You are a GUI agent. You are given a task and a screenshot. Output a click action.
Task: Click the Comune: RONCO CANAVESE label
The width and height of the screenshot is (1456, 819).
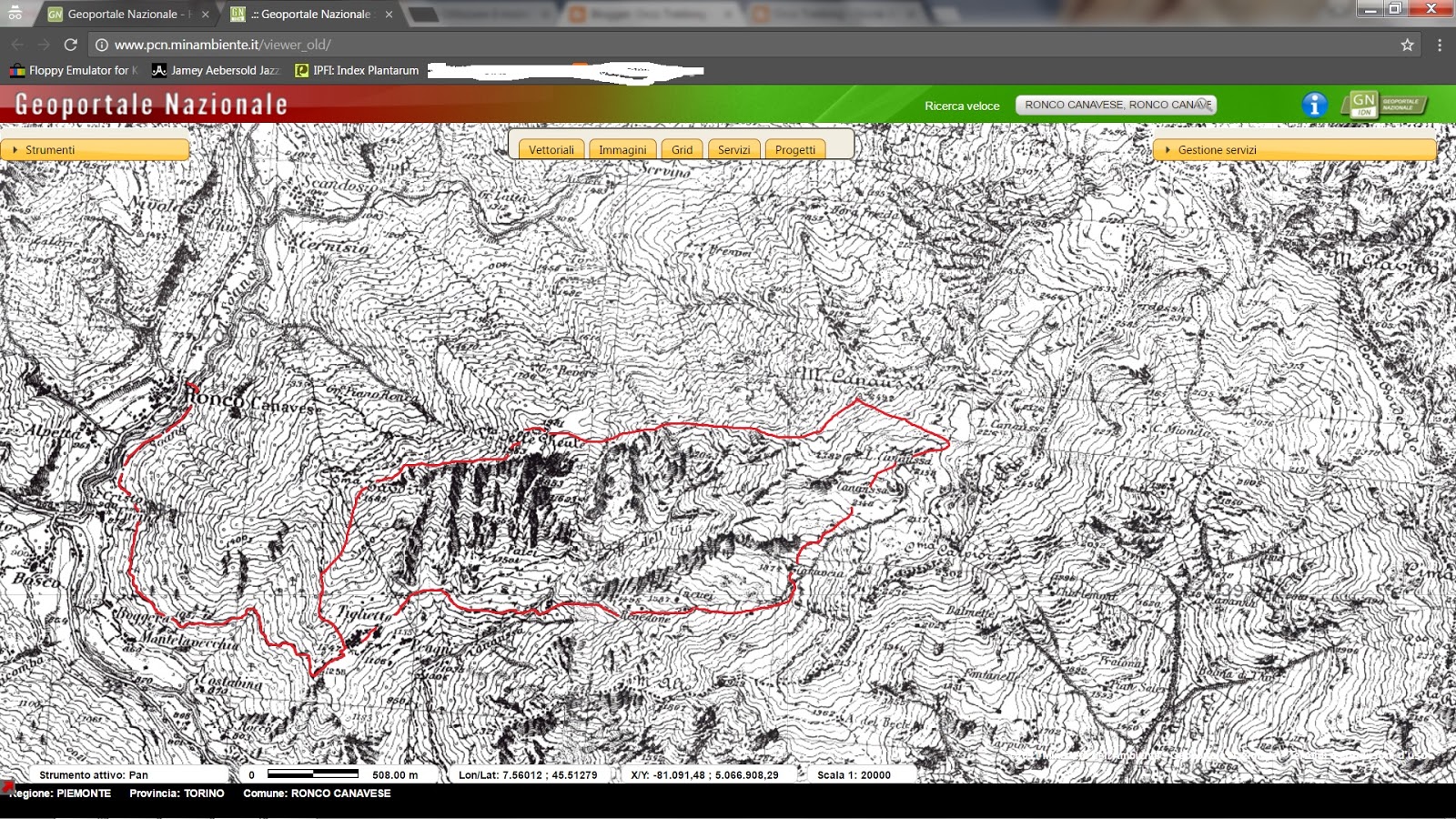click(317, 794)
